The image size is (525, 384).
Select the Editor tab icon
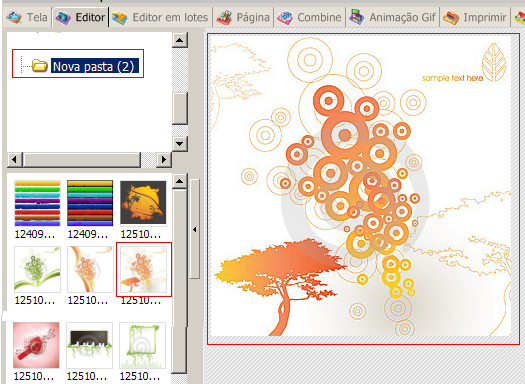pos(63,17)
